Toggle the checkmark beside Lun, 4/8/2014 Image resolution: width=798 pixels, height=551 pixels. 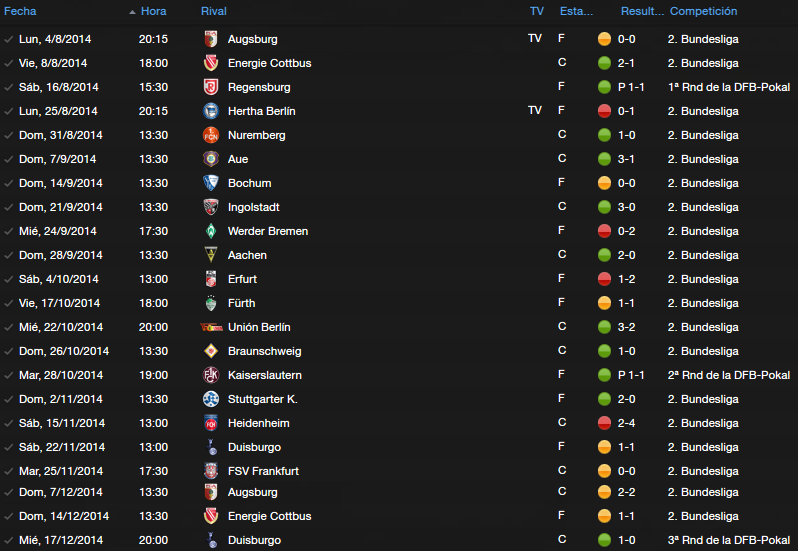[9, 39]
